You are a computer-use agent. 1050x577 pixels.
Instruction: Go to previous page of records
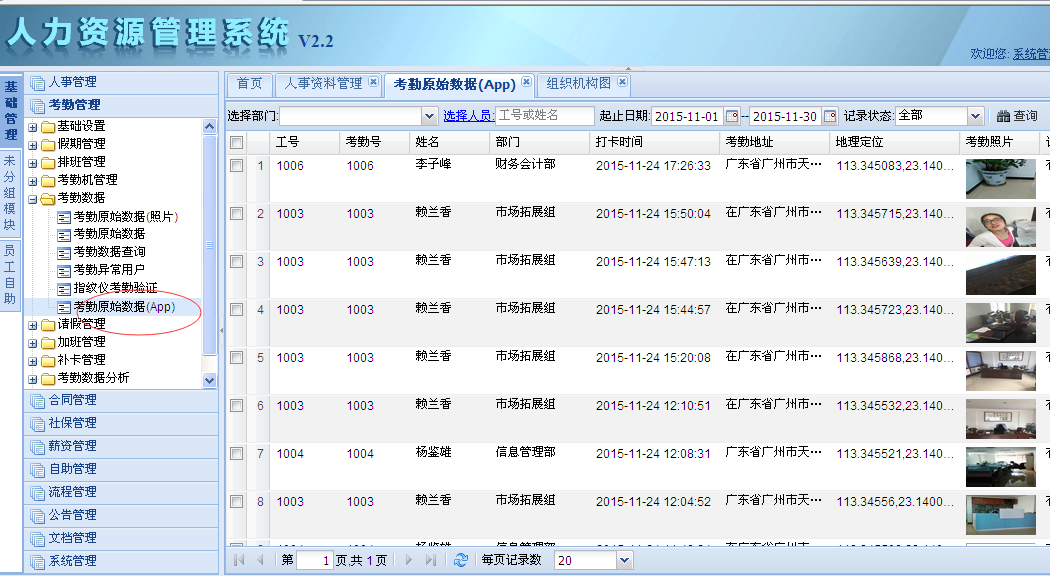[260, 560]
